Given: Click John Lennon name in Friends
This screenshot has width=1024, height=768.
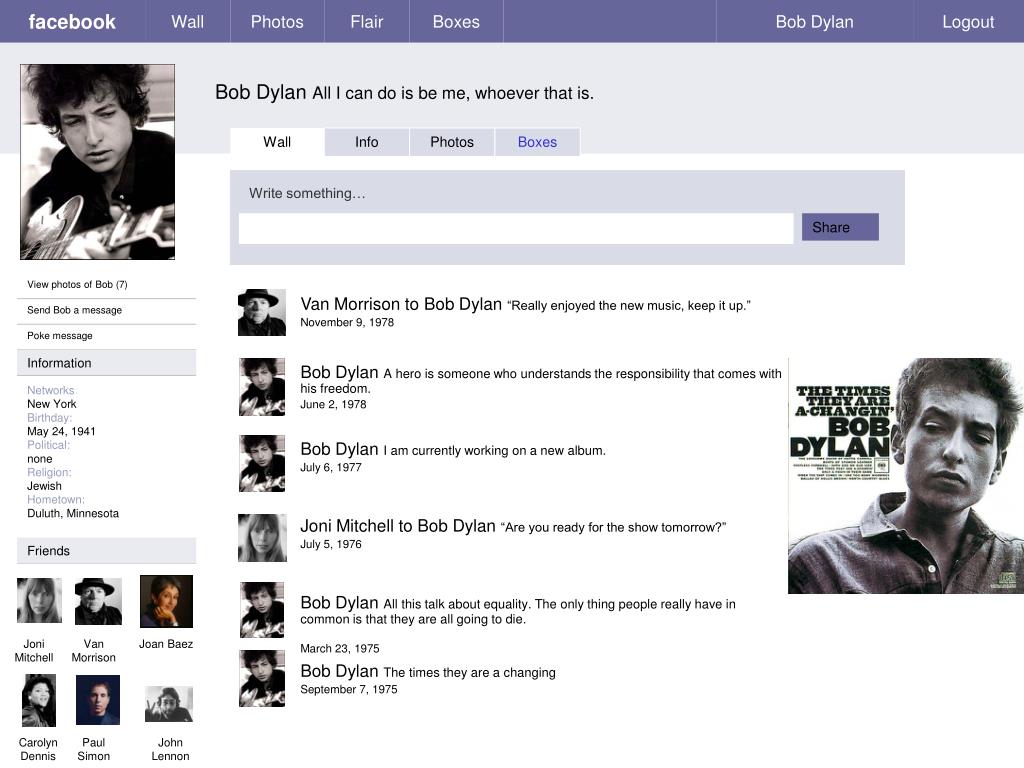Looking at the screenshot, I should coord(170,749).
